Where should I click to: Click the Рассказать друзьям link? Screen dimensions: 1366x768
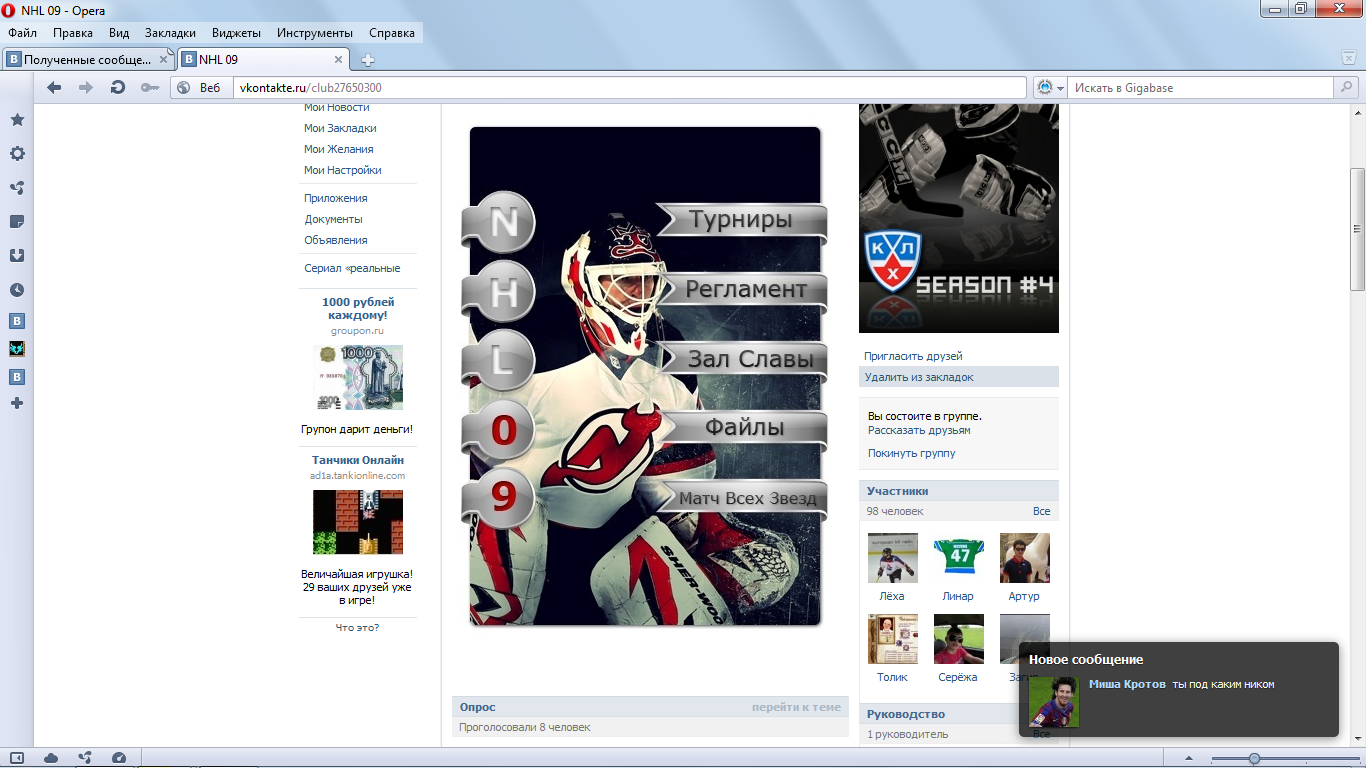[919, 430]
